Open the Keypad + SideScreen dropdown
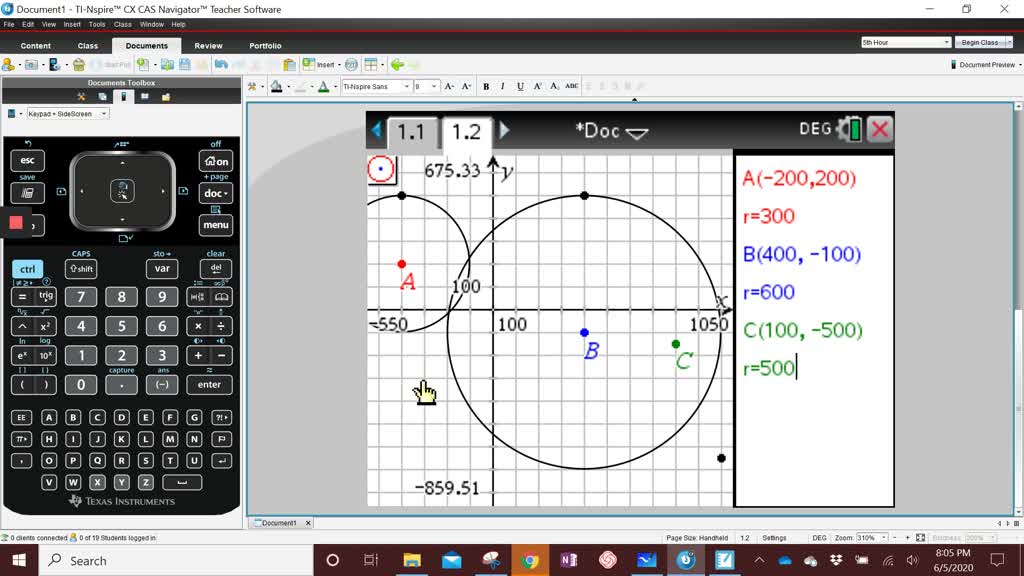 (x=67, y=114)
